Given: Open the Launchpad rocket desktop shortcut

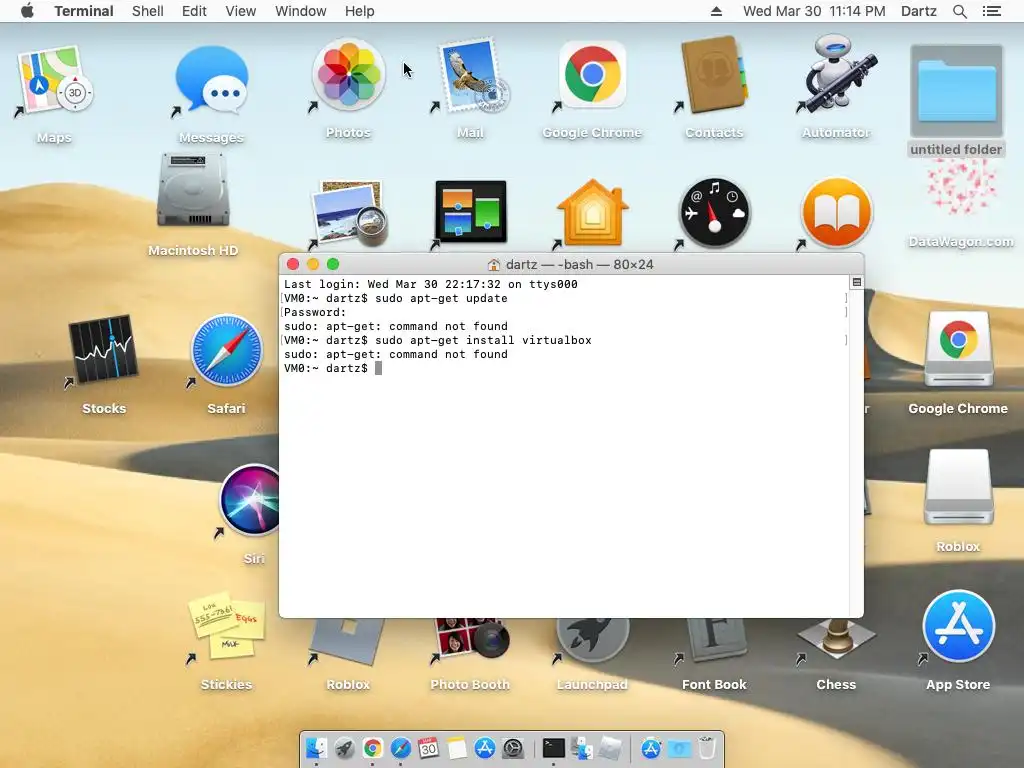Looking at the screenshot, I should [x=592, y=640].
